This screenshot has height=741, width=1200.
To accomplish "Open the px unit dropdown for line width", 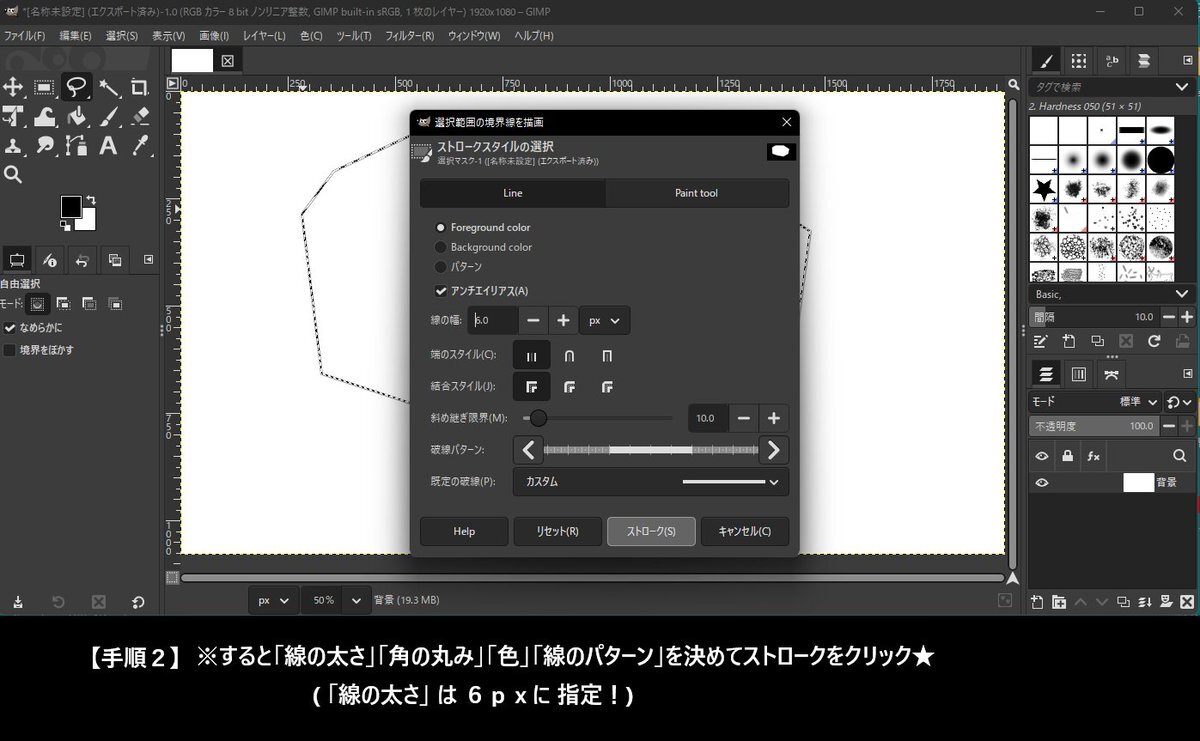I will (x=604, y=321).
